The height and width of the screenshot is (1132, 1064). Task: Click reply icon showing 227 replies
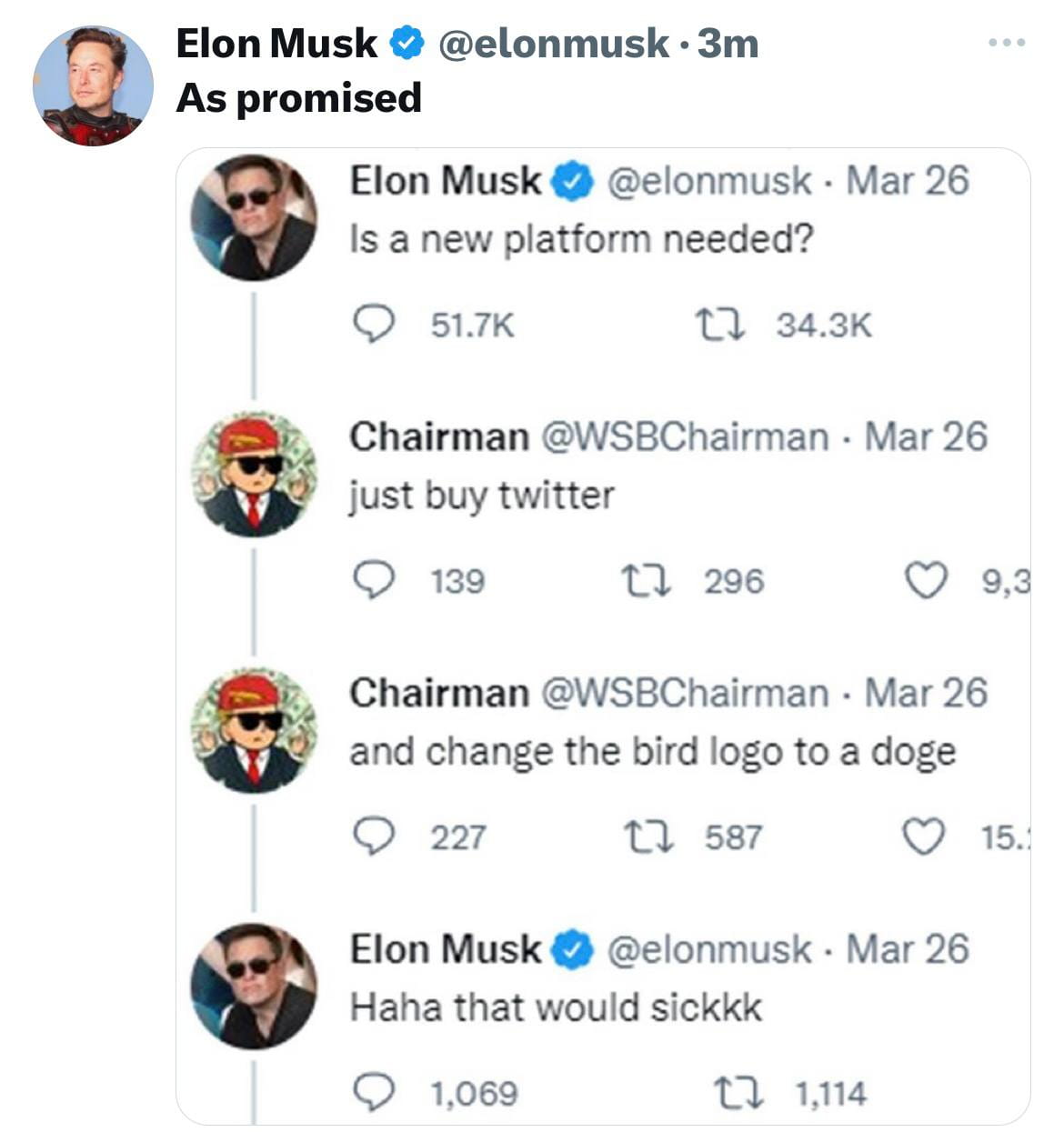point(373,836)
